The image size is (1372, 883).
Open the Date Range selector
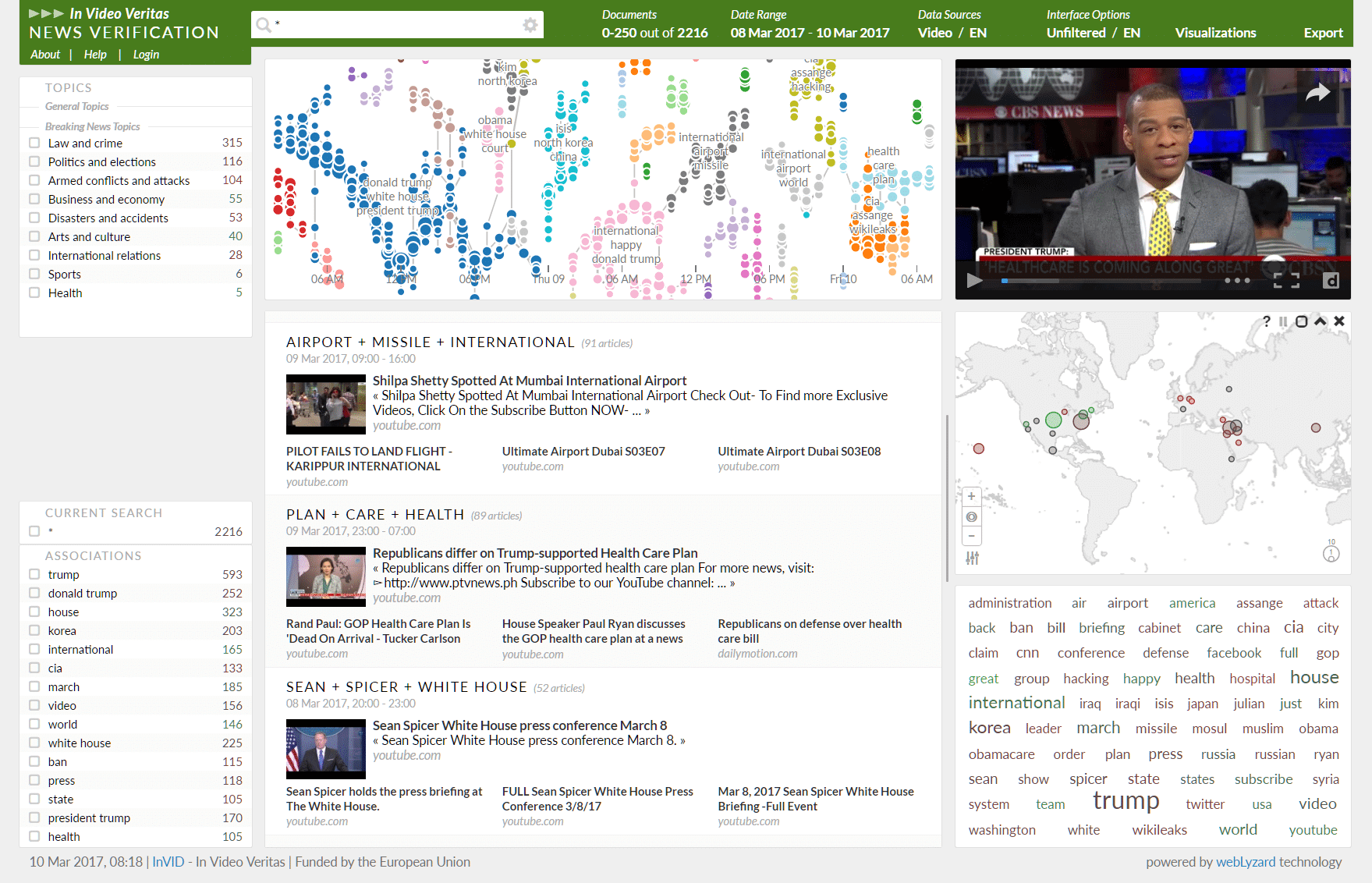point(810,33)
